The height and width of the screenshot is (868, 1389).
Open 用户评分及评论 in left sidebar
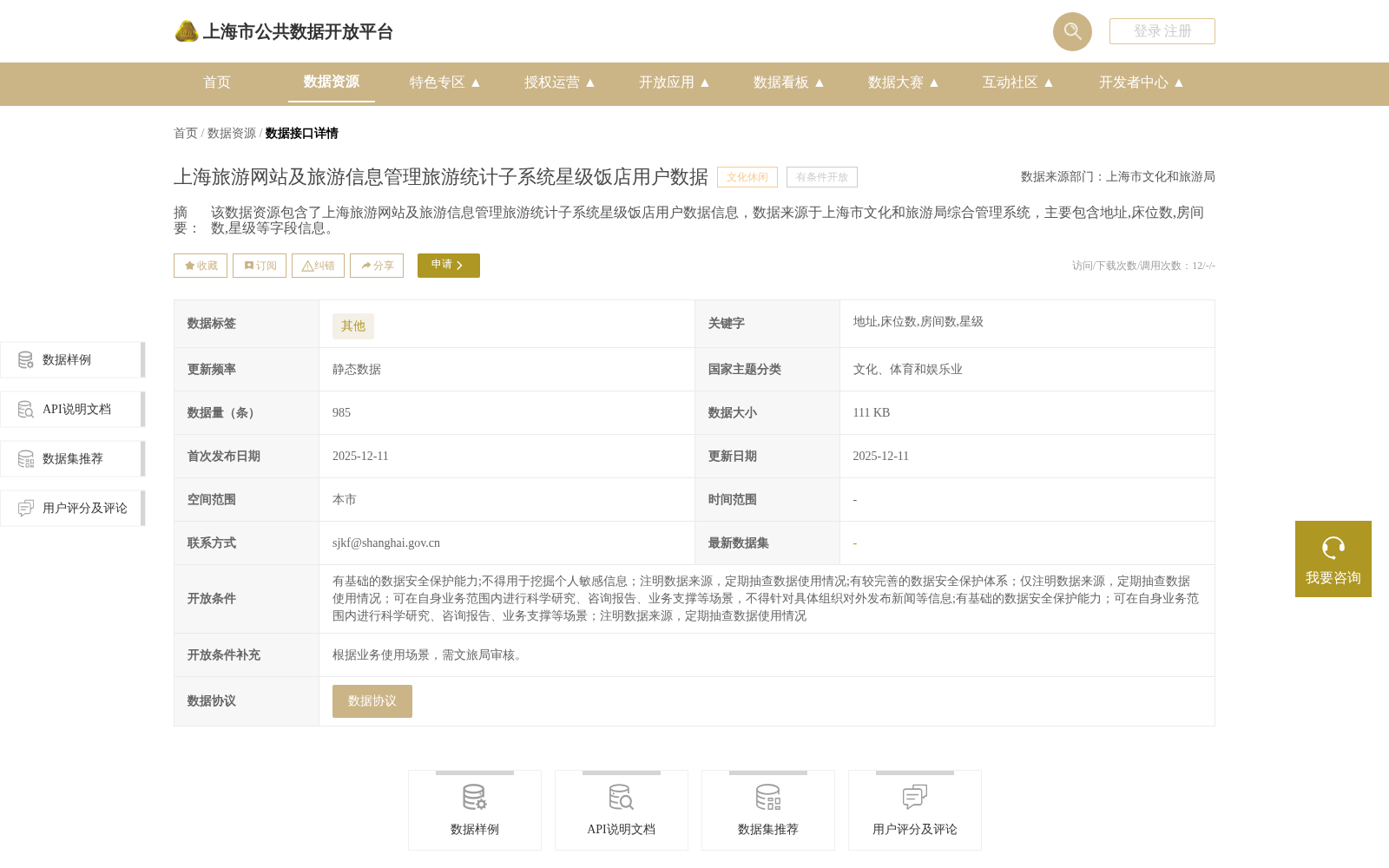coord(72,508)
